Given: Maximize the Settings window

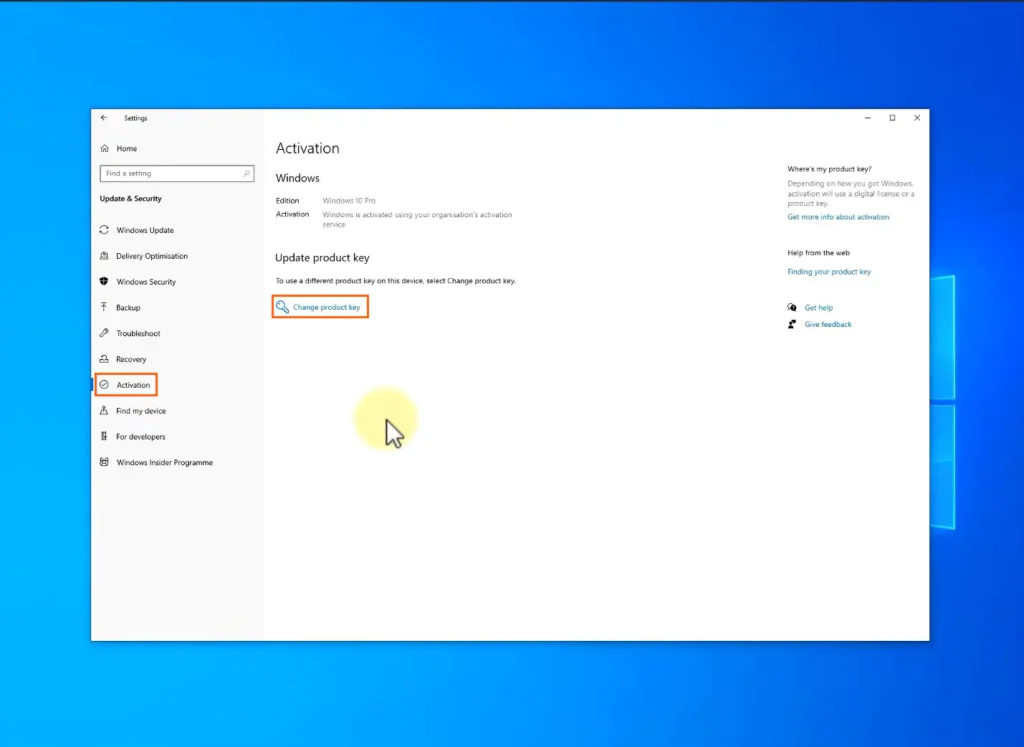Looking at the screenshot, I should (893, 118).
